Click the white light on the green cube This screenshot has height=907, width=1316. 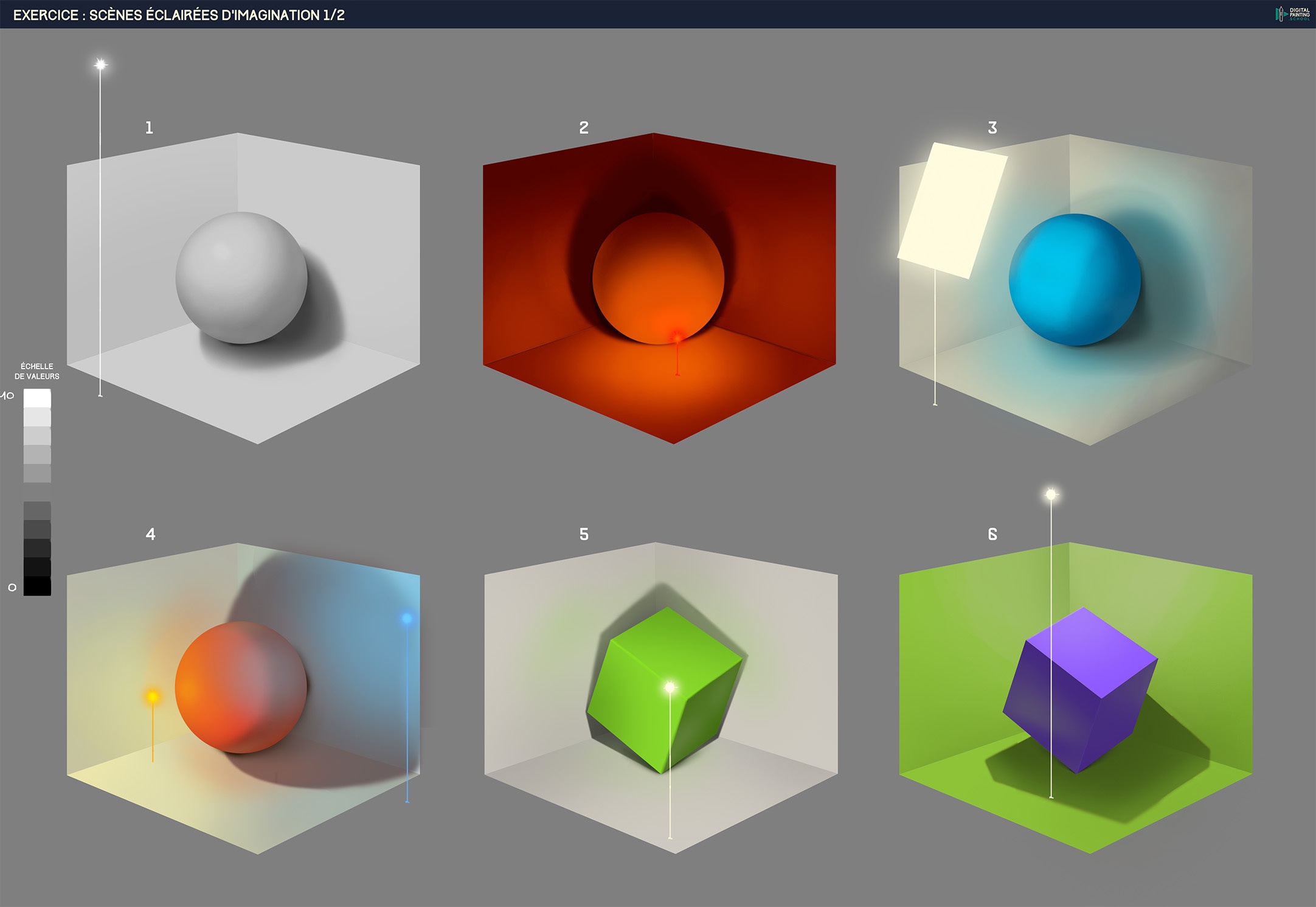click(x=670, y=687)
